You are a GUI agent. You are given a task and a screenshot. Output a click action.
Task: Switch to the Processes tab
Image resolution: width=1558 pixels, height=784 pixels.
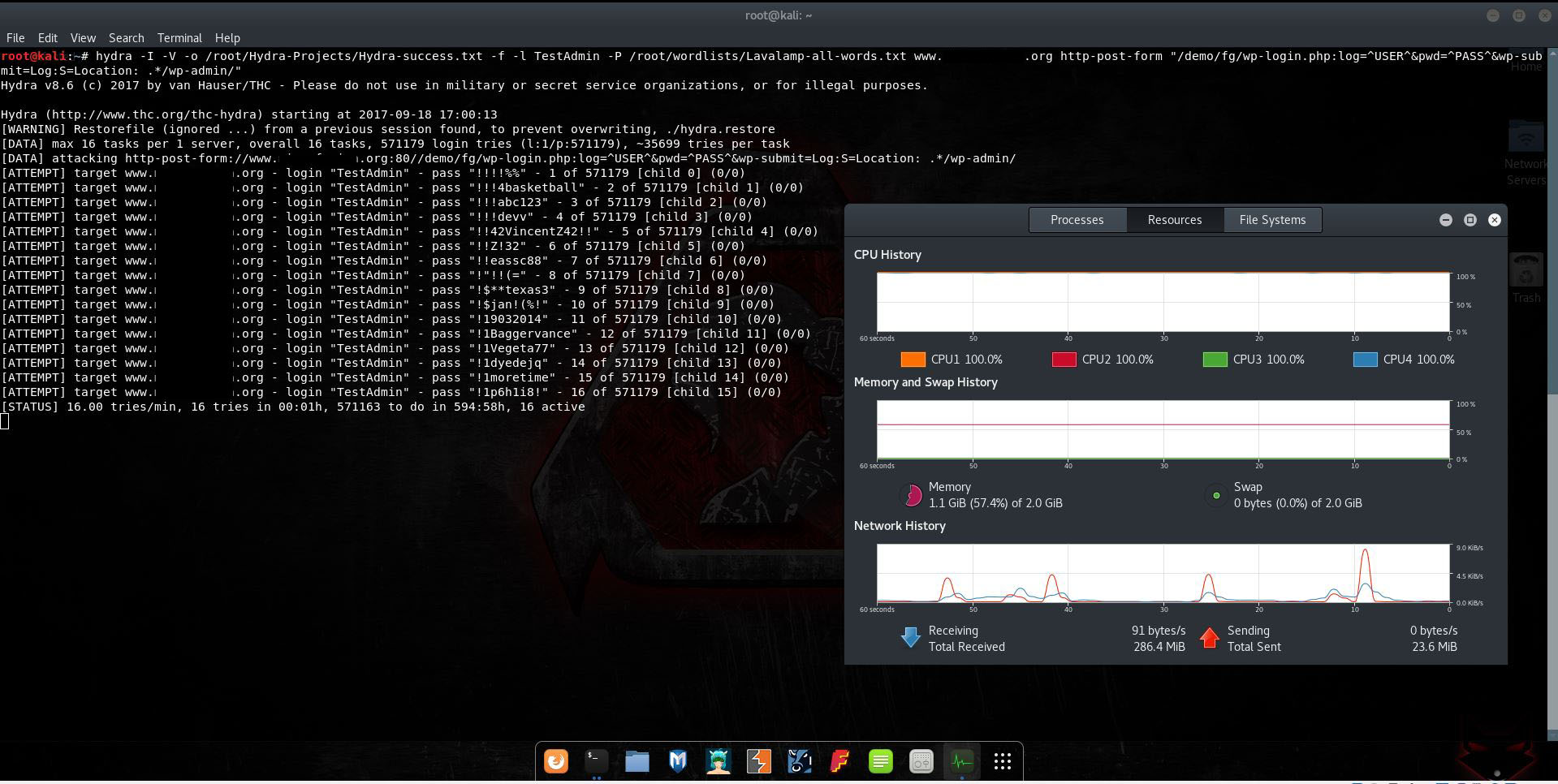pyautogui.click(x=1077, y=219)
